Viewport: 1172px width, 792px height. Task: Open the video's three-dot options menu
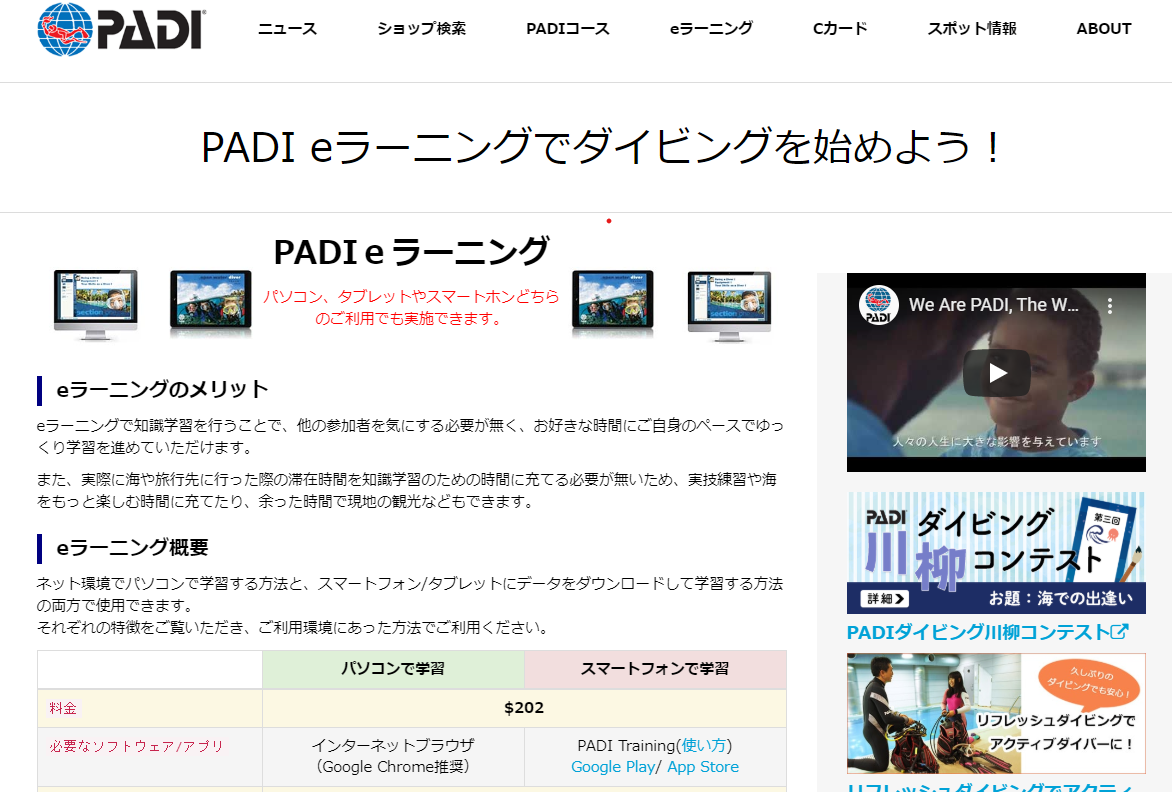[1108, 305]
